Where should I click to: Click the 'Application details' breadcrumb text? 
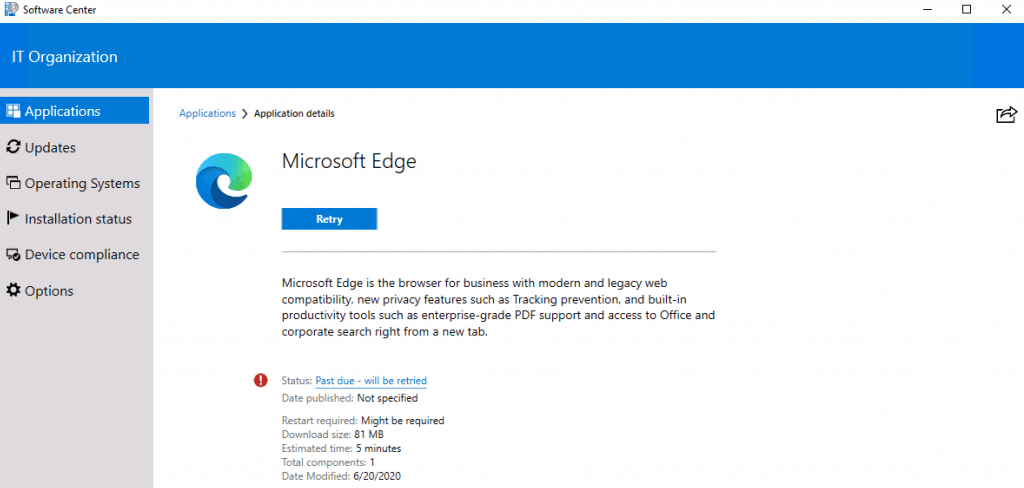coord(294,114)
